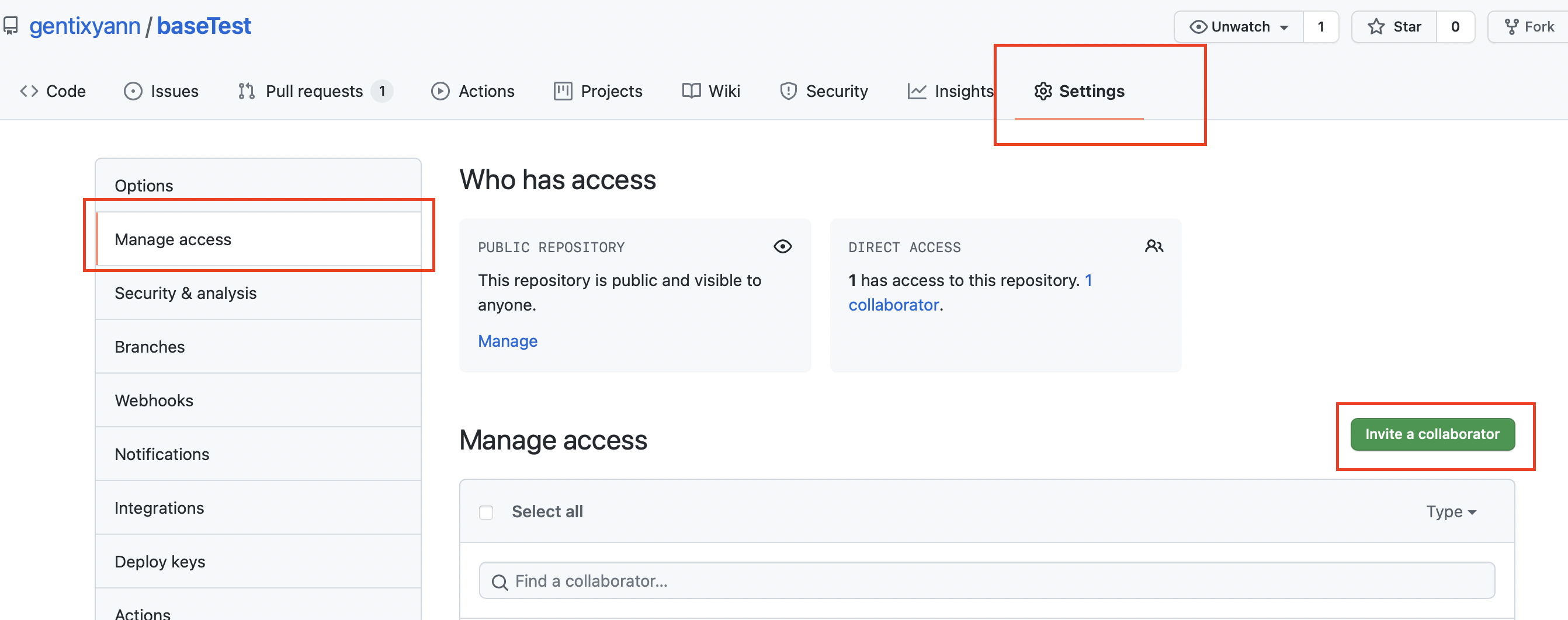The image size is (1568, 620).
Task: Click the Manage visibility link
Action: 508,341
